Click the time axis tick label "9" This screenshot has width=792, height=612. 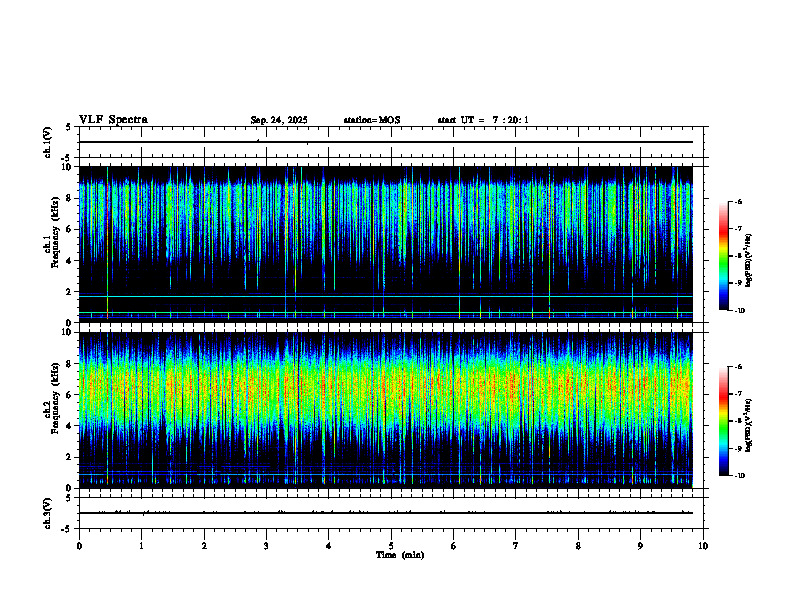(640, 546)
